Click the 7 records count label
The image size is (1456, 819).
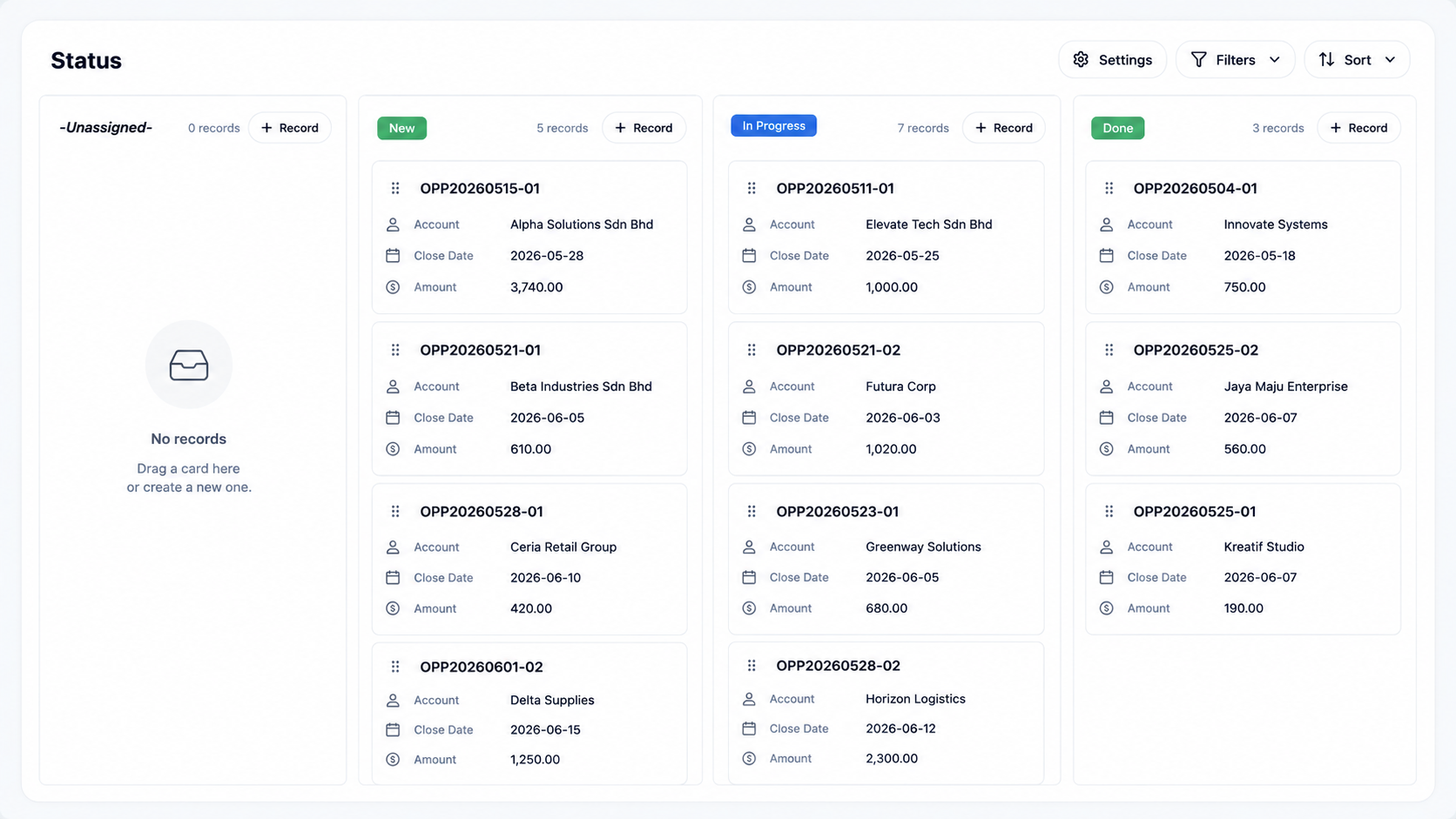(923, 128)
